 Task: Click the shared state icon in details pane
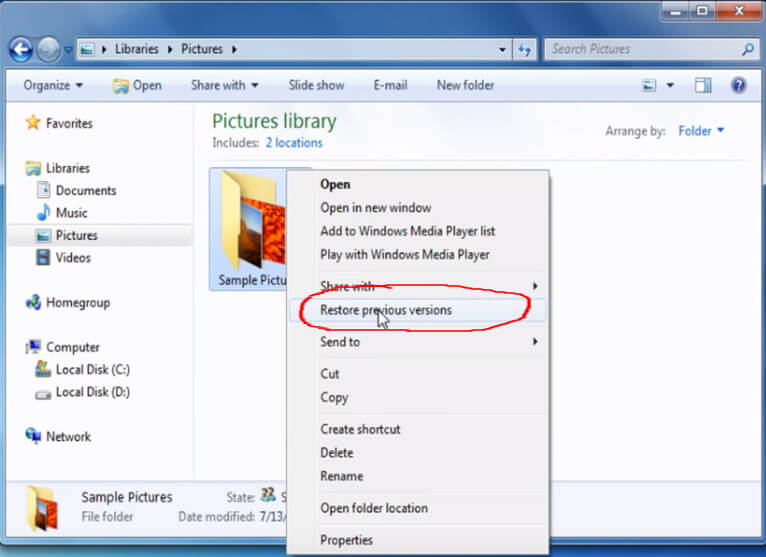coord(268,495)
